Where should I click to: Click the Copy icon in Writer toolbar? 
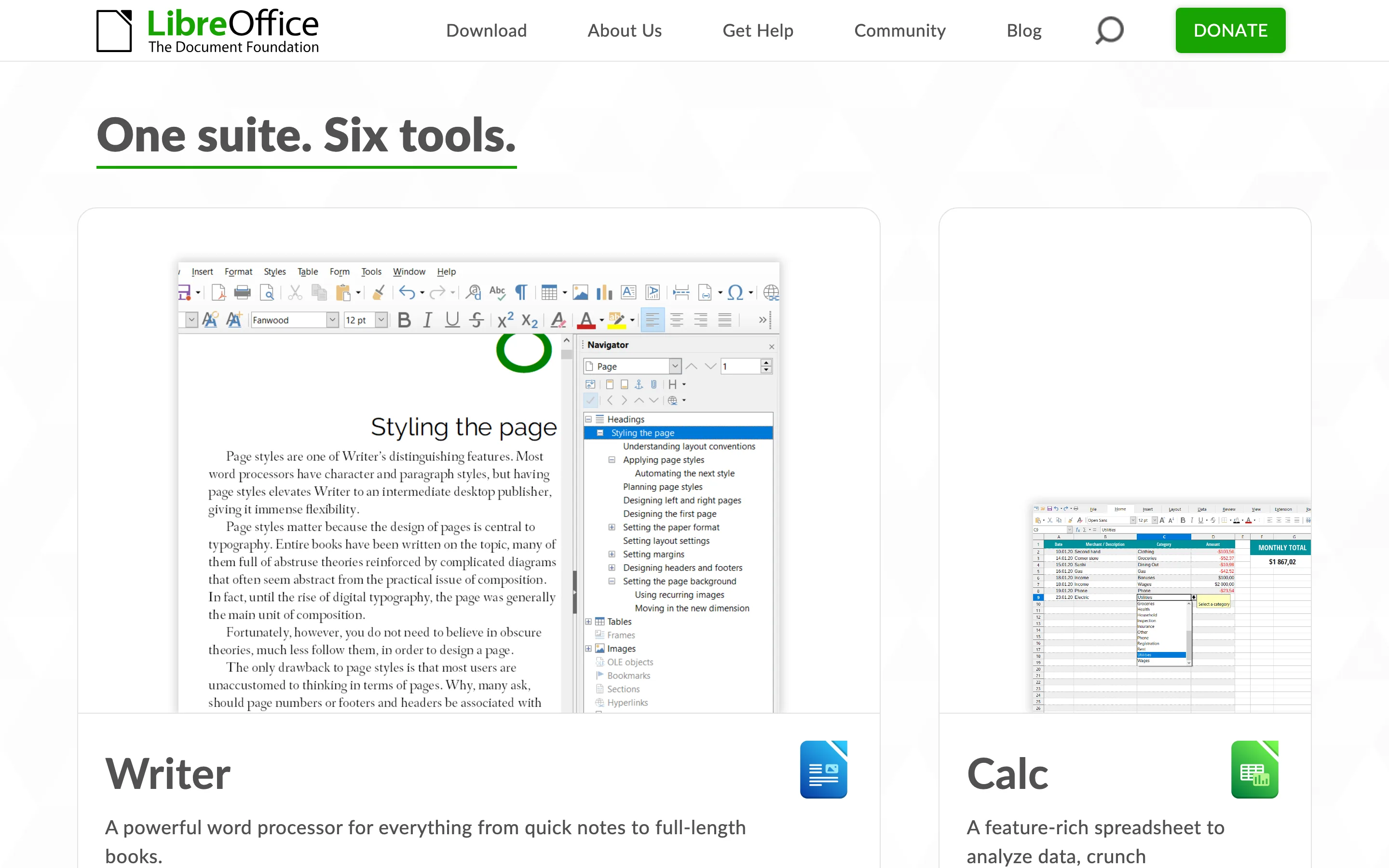pos(319,293)
